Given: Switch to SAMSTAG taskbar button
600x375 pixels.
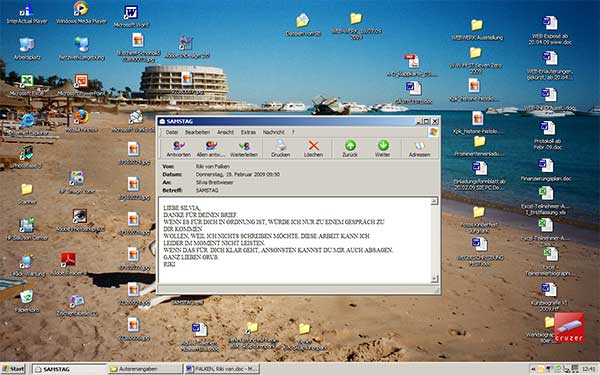Looking at the screenshot, I should coord(68,369).
